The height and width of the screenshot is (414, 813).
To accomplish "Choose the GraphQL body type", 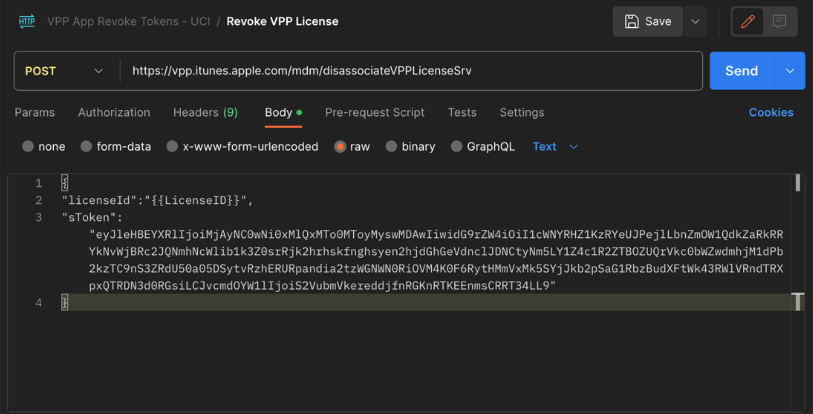I will tap(458, 146).
